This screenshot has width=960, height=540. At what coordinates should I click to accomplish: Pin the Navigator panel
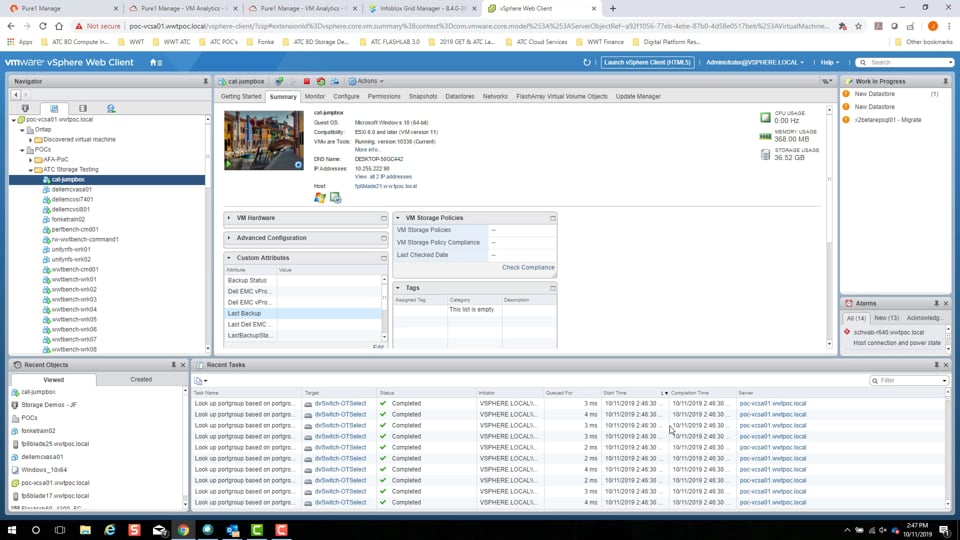tap(206, 81)
